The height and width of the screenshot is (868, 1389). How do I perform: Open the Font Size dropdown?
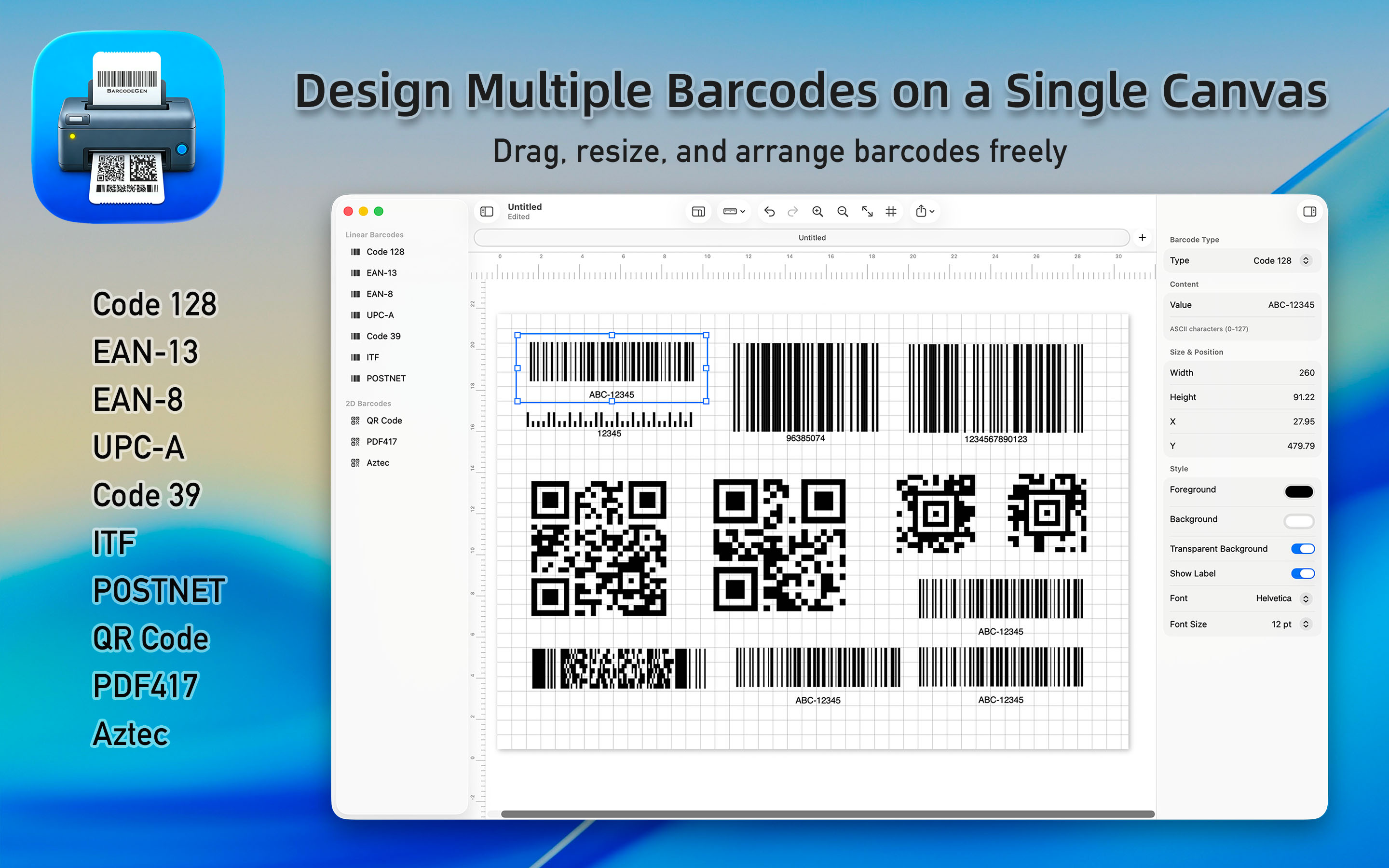(x=1291, y=624)
